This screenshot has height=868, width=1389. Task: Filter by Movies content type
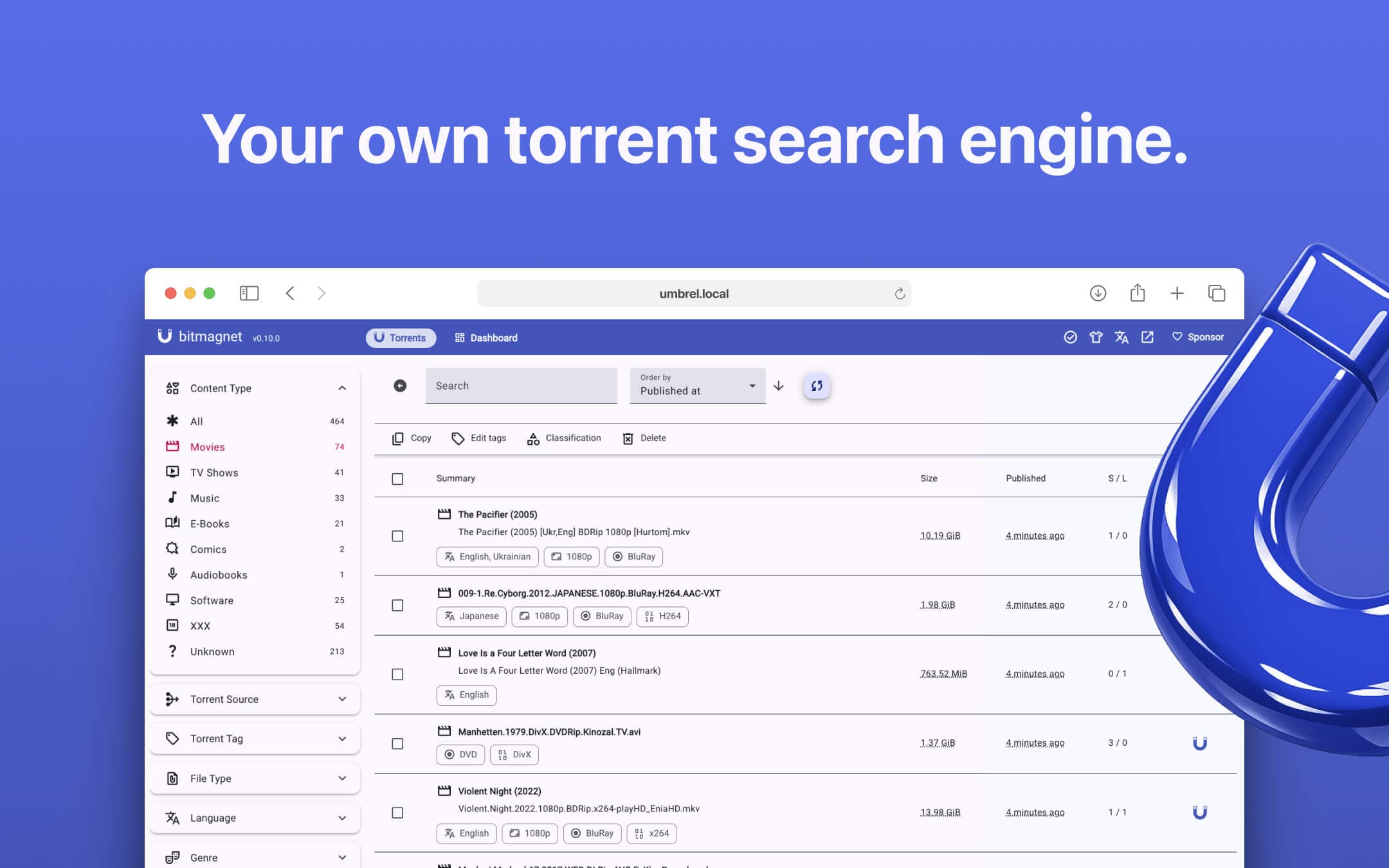255,447
